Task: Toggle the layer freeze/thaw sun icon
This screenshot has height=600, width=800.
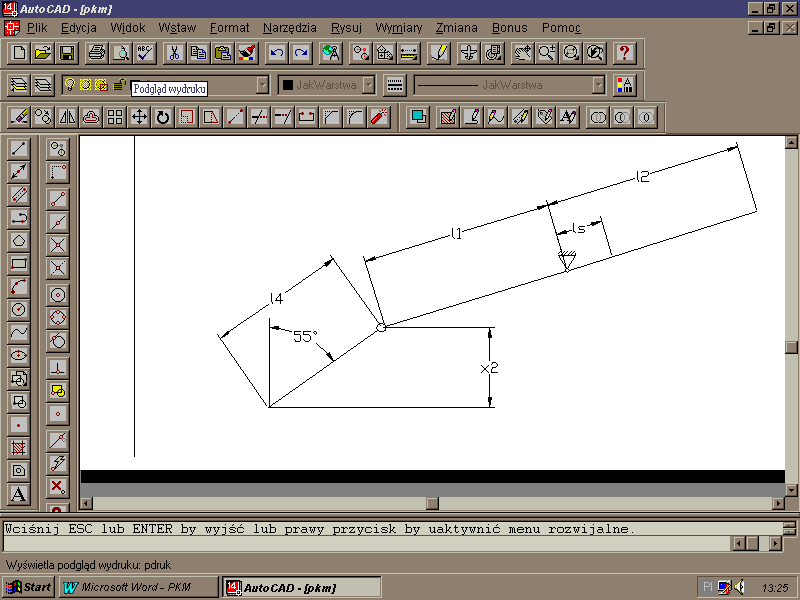Action: coord(86,85)
